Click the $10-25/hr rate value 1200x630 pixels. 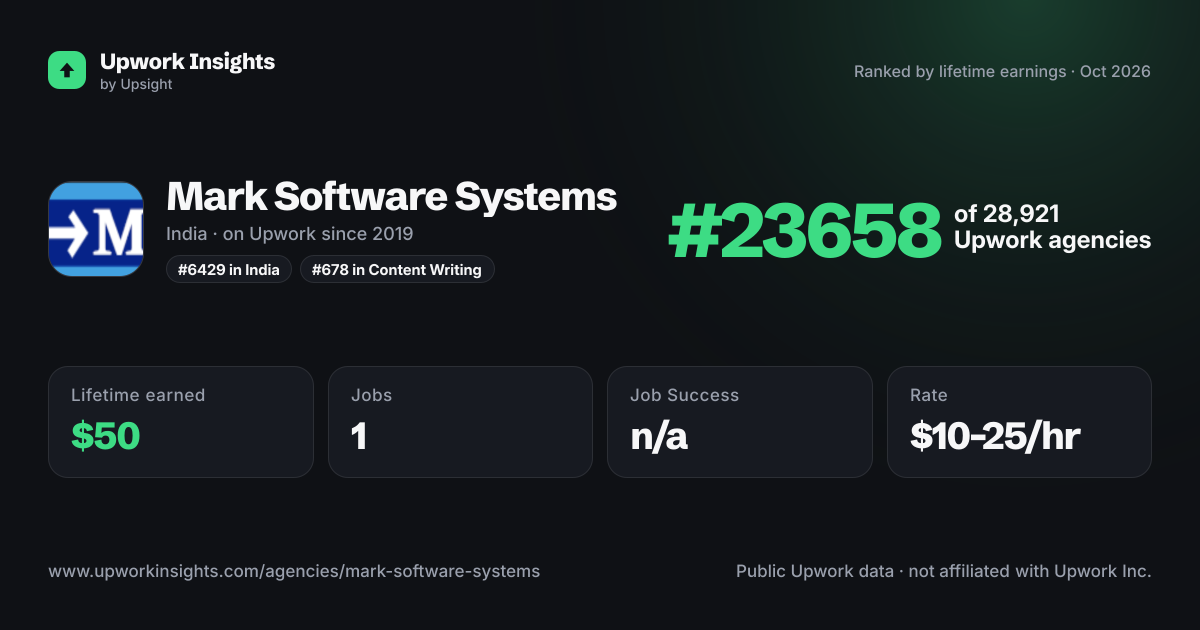(995, 436)
